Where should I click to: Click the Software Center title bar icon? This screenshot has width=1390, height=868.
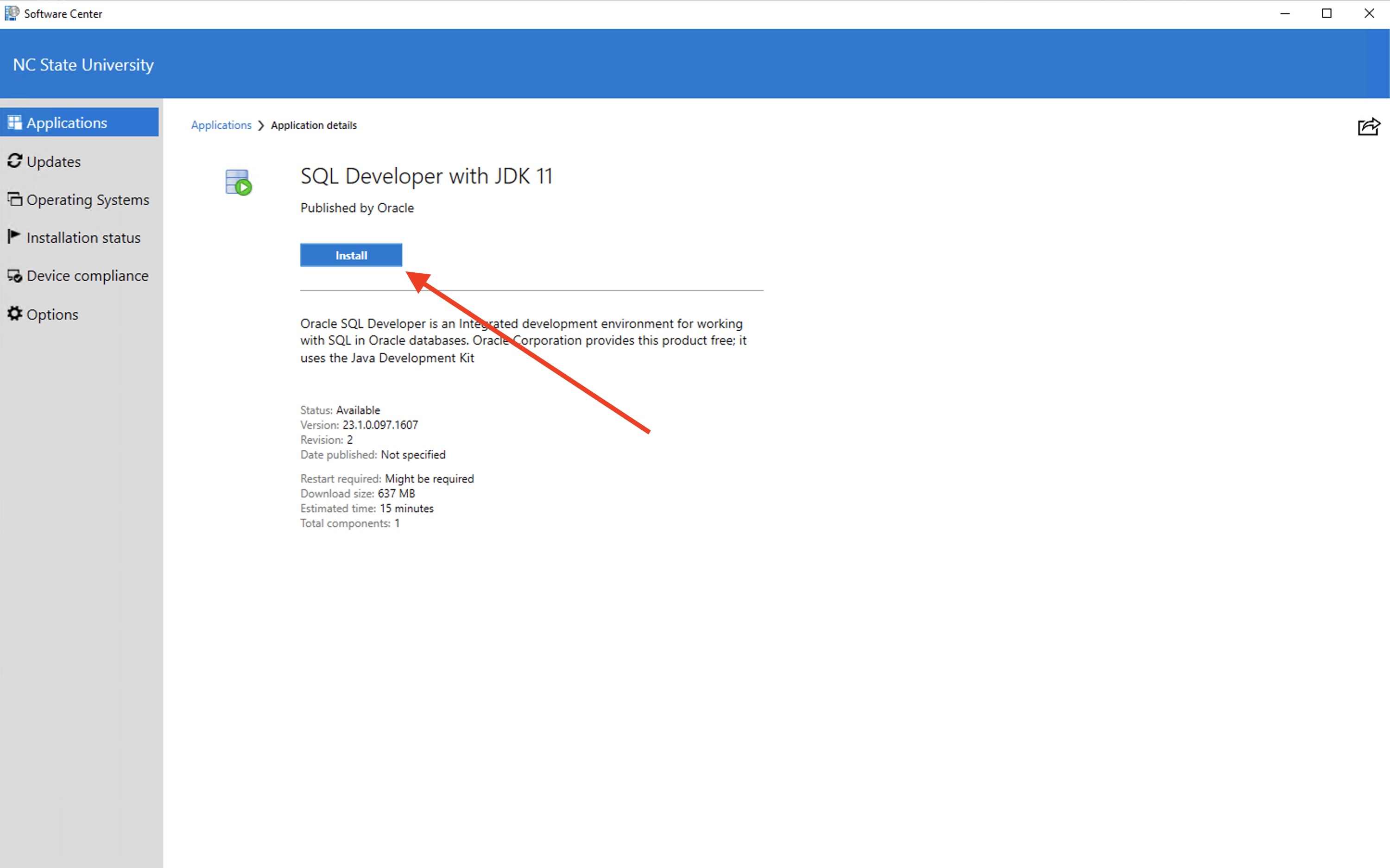12,13
